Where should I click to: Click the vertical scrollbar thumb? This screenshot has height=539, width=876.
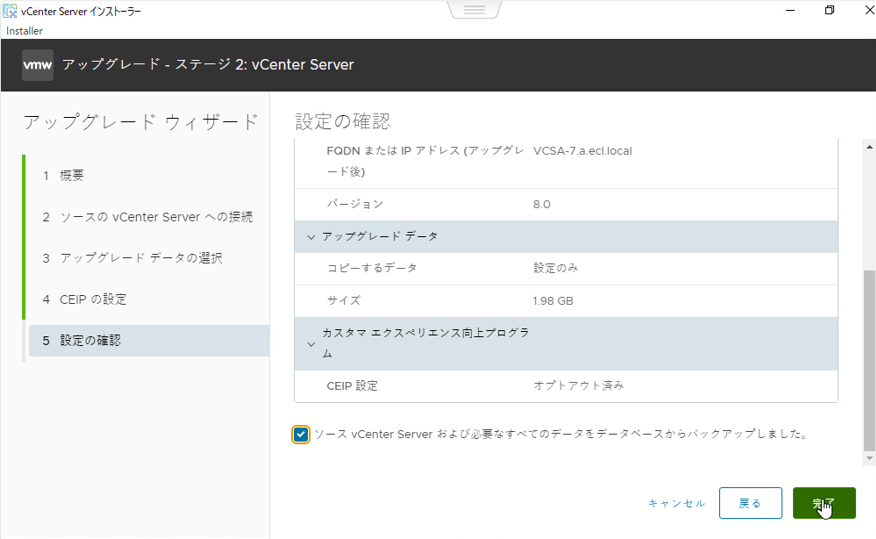tap(868, 360)
